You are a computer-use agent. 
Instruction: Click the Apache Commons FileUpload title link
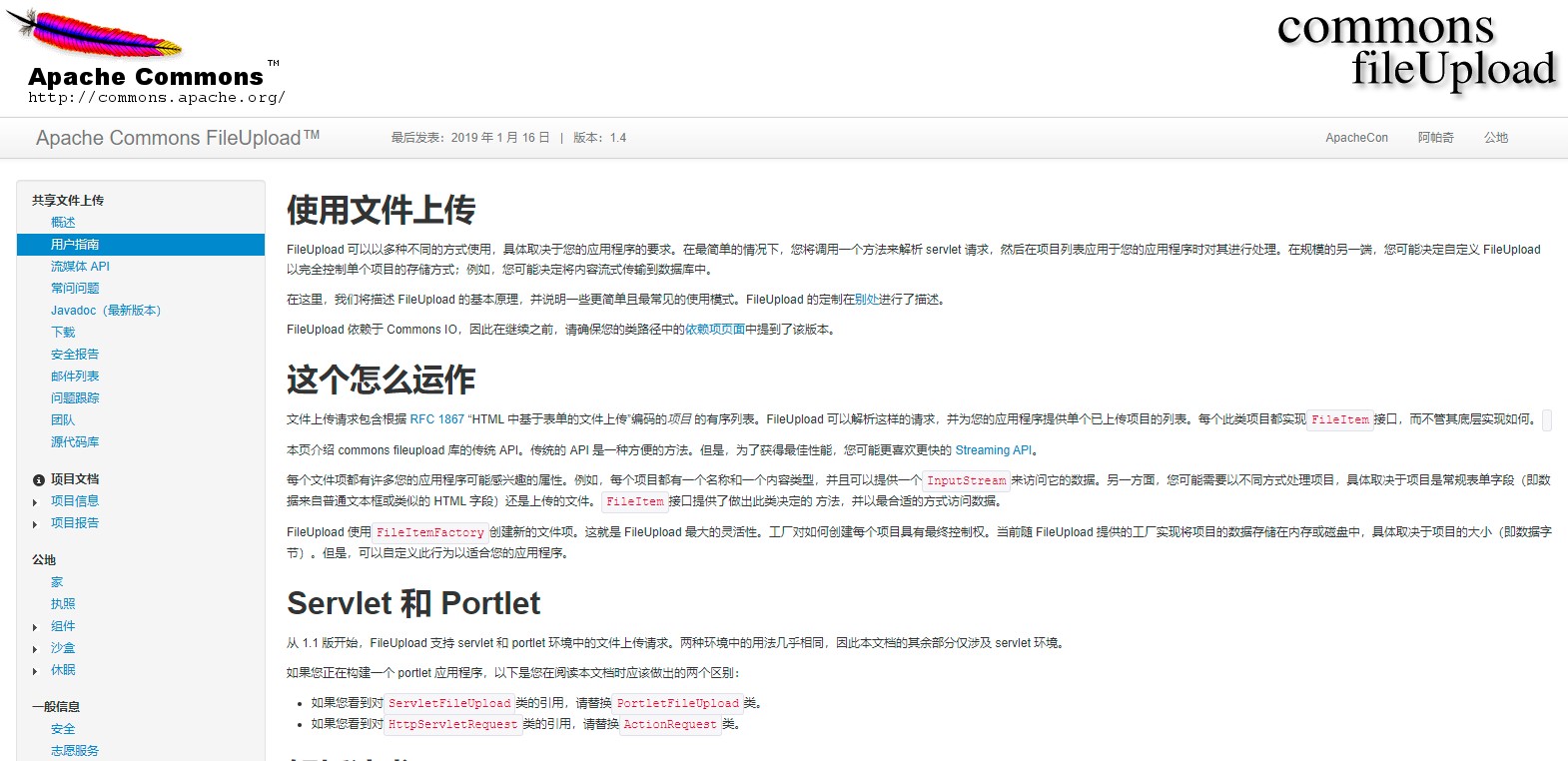tap(178, 138)
